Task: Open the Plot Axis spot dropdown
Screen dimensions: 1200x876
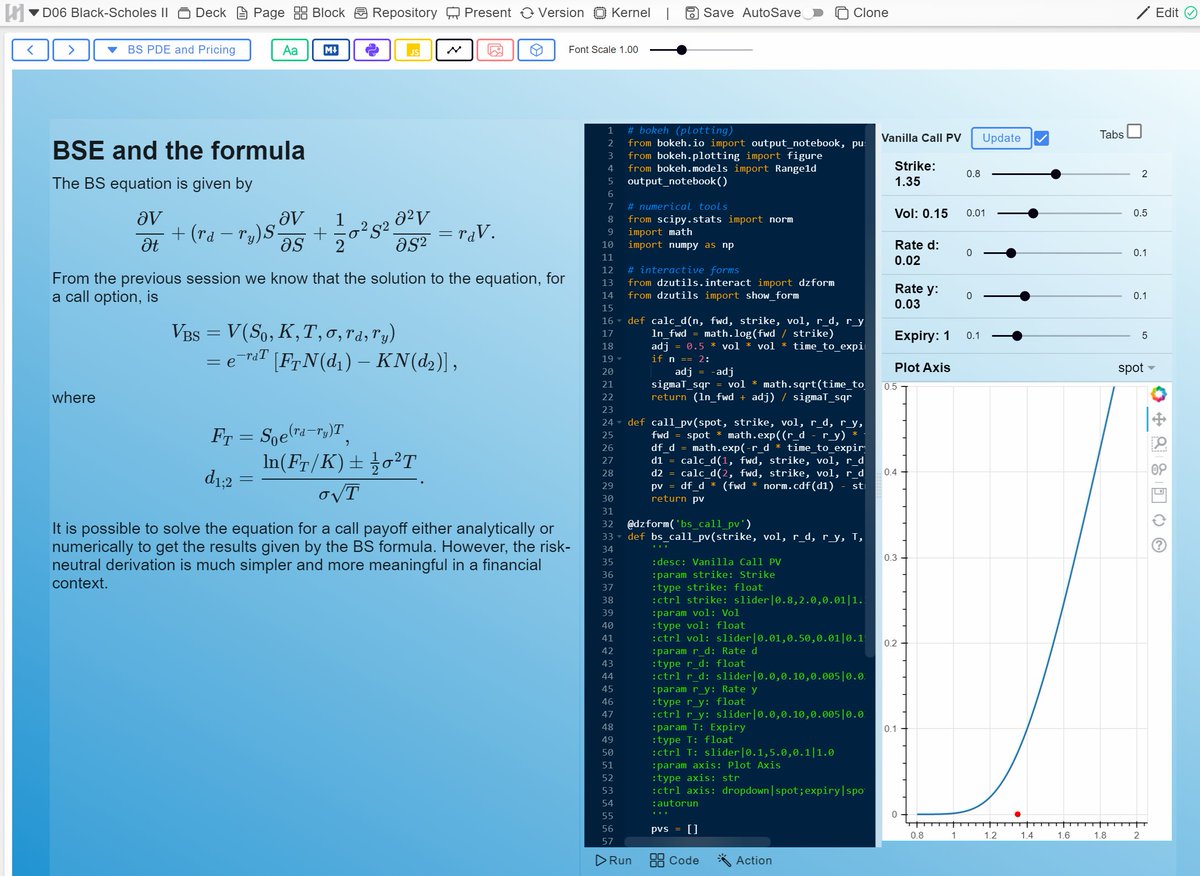Action: 1136,368
